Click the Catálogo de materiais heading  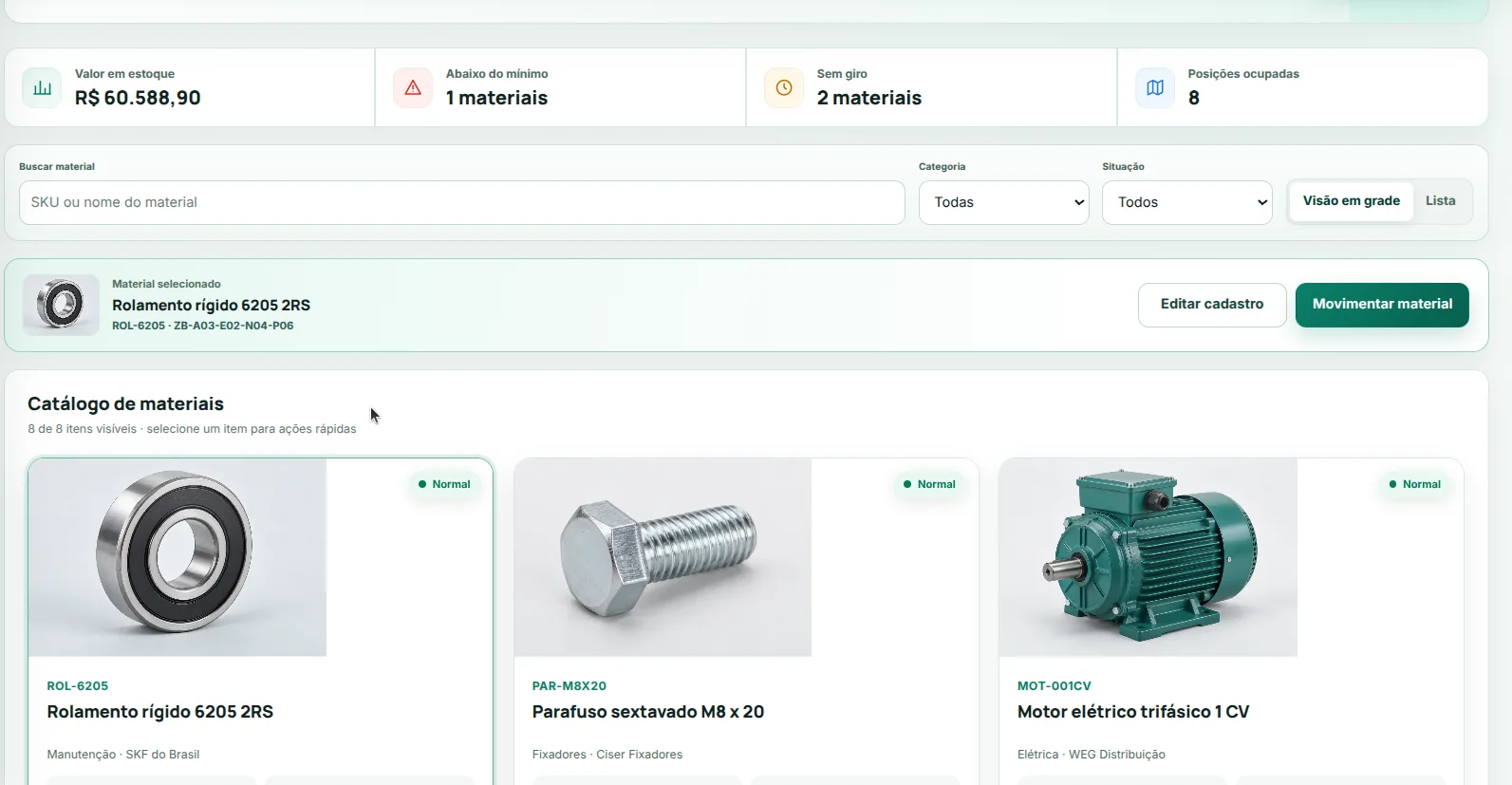point(125,404)
